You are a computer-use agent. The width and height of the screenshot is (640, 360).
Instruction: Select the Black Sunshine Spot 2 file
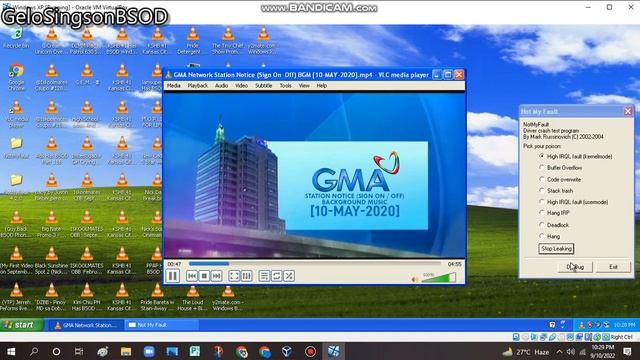click(x=51, y=260)
